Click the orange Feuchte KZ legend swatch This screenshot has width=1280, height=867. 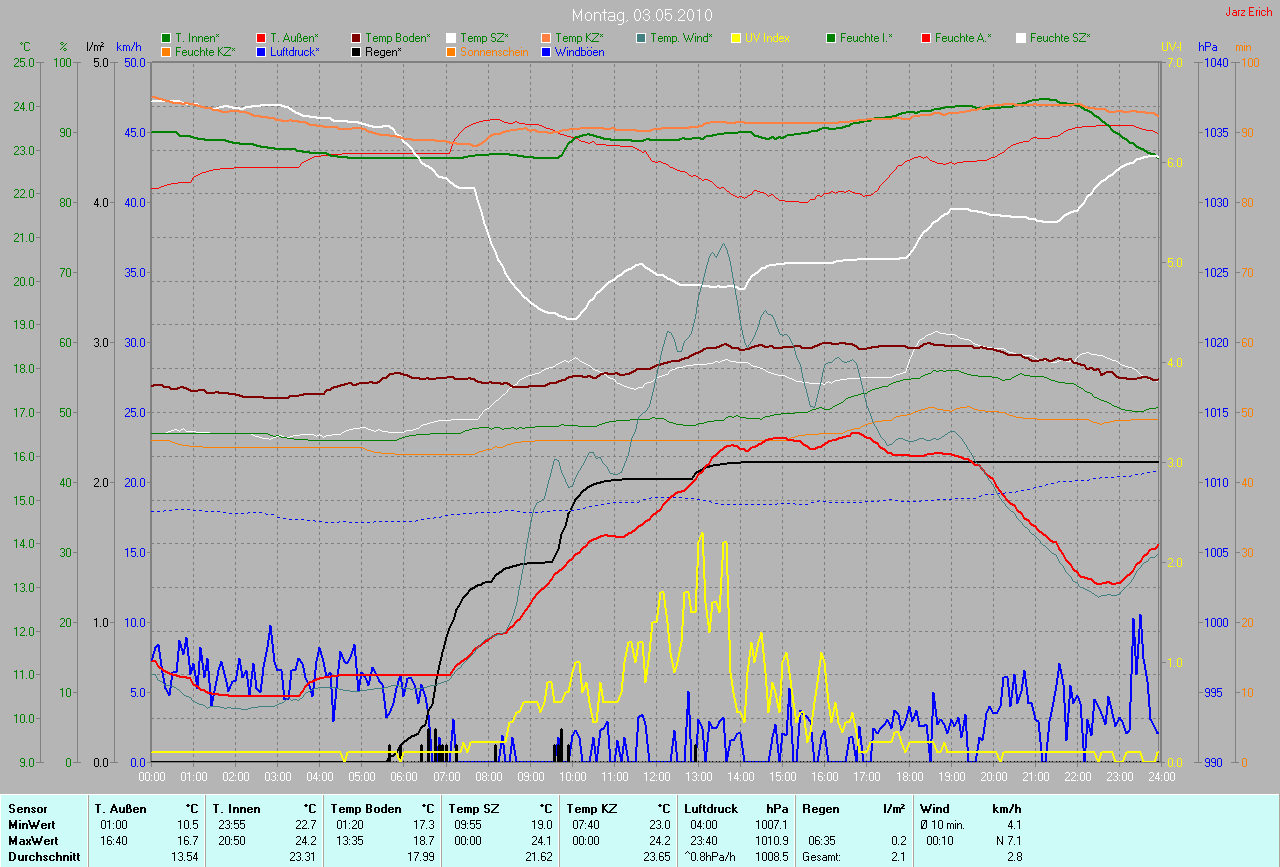166,51
